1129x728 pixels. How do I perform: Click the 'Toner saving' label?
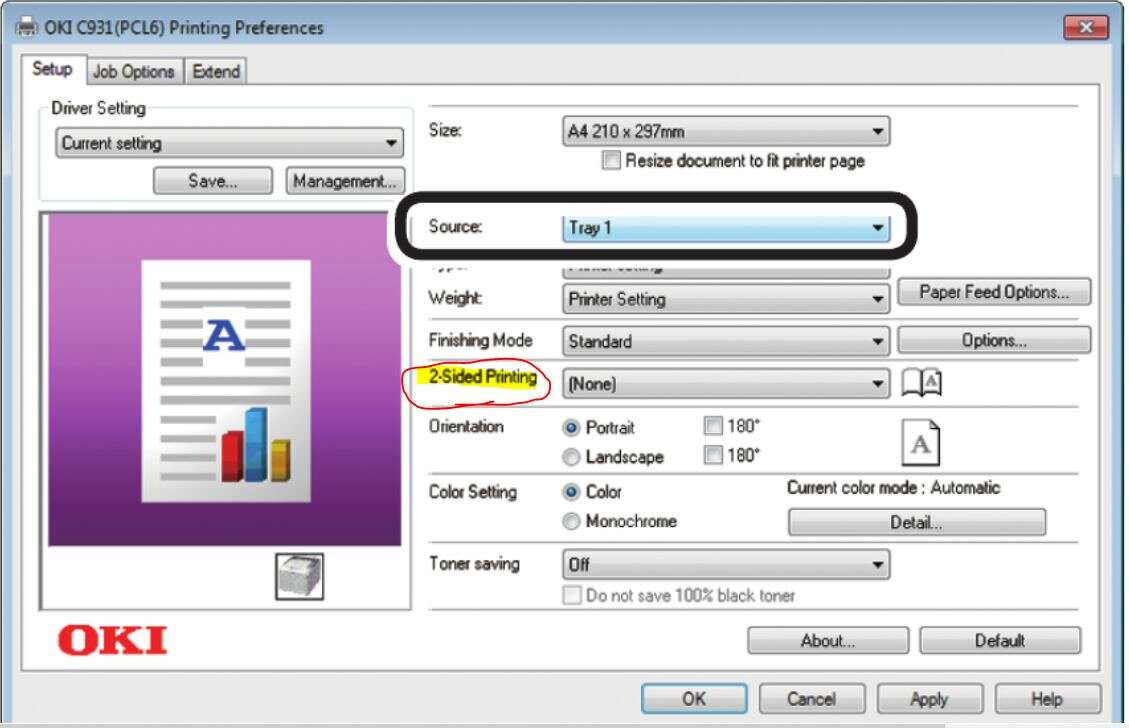pos(474,564)
